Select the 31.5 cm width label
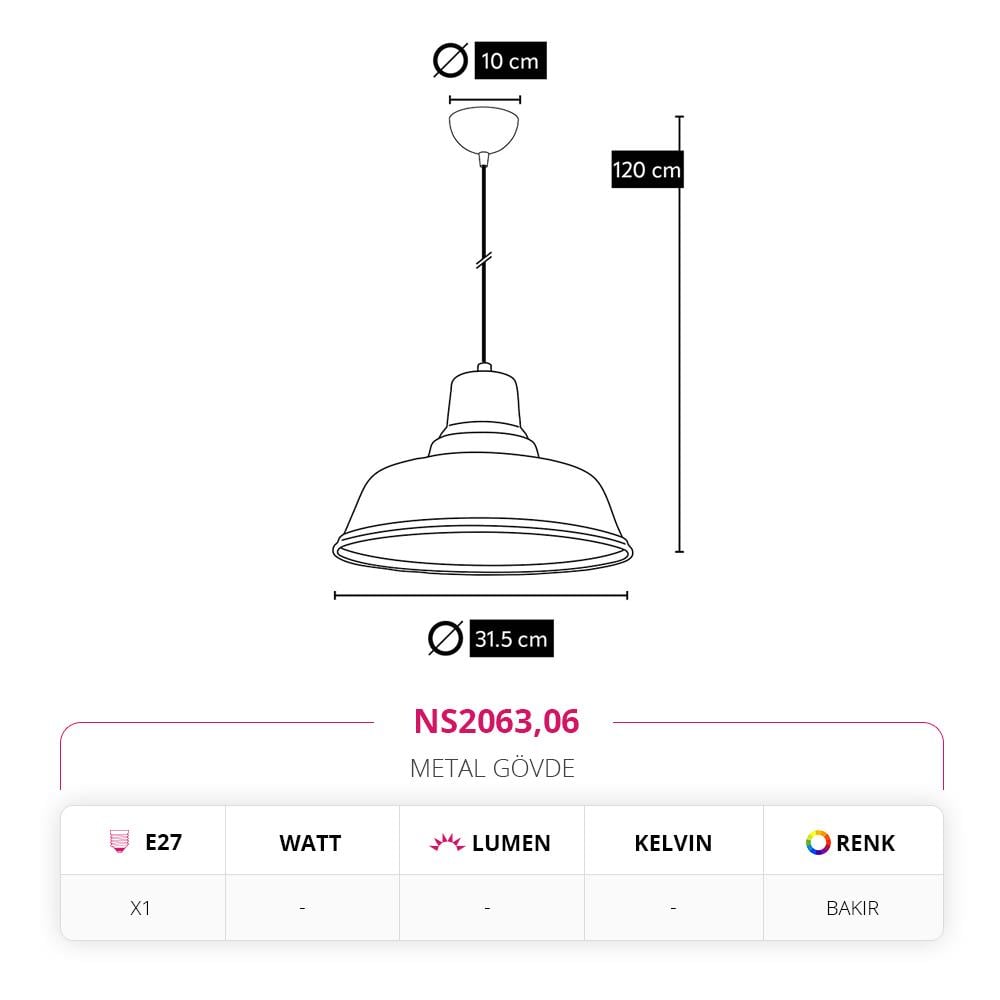 tap(511, 639)
